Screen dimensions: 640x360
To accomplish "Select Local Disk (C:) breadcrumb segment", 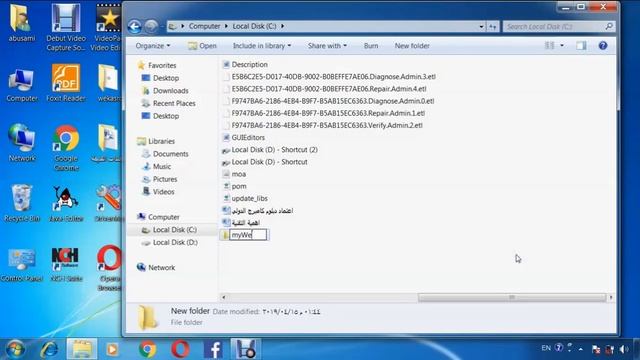I will [x=254, y=26].
